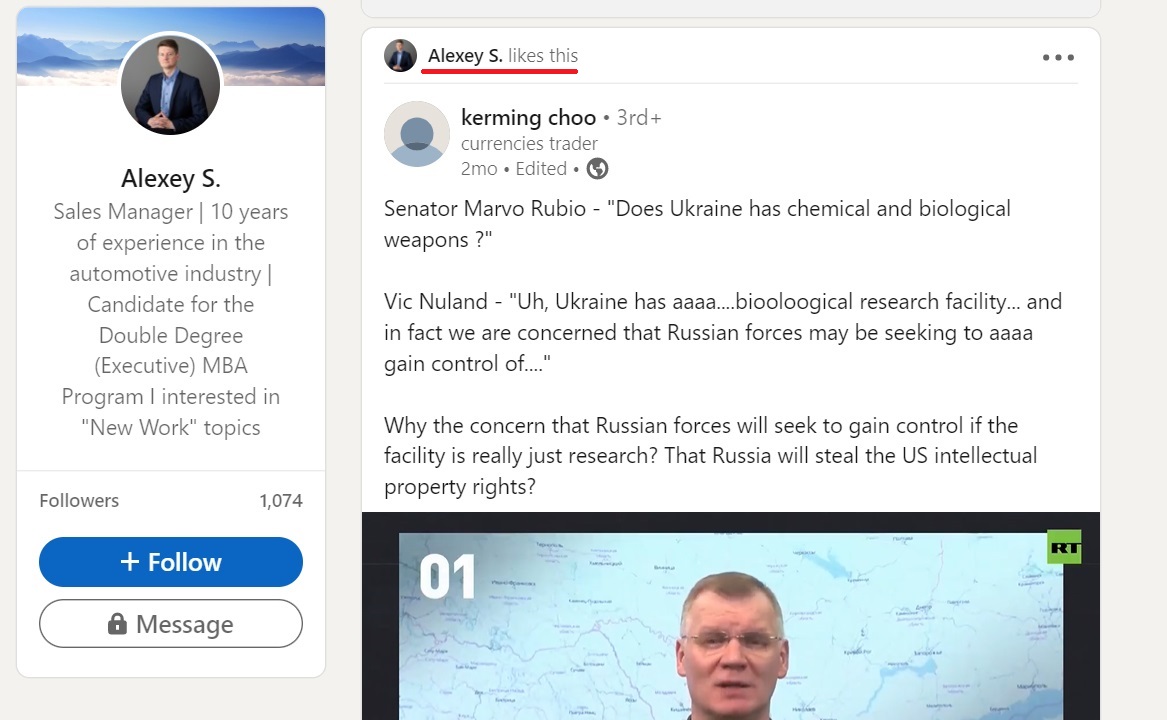Follow Alexey S.
The width and height of the screenshot is (1167, 720).
(170, 562)
